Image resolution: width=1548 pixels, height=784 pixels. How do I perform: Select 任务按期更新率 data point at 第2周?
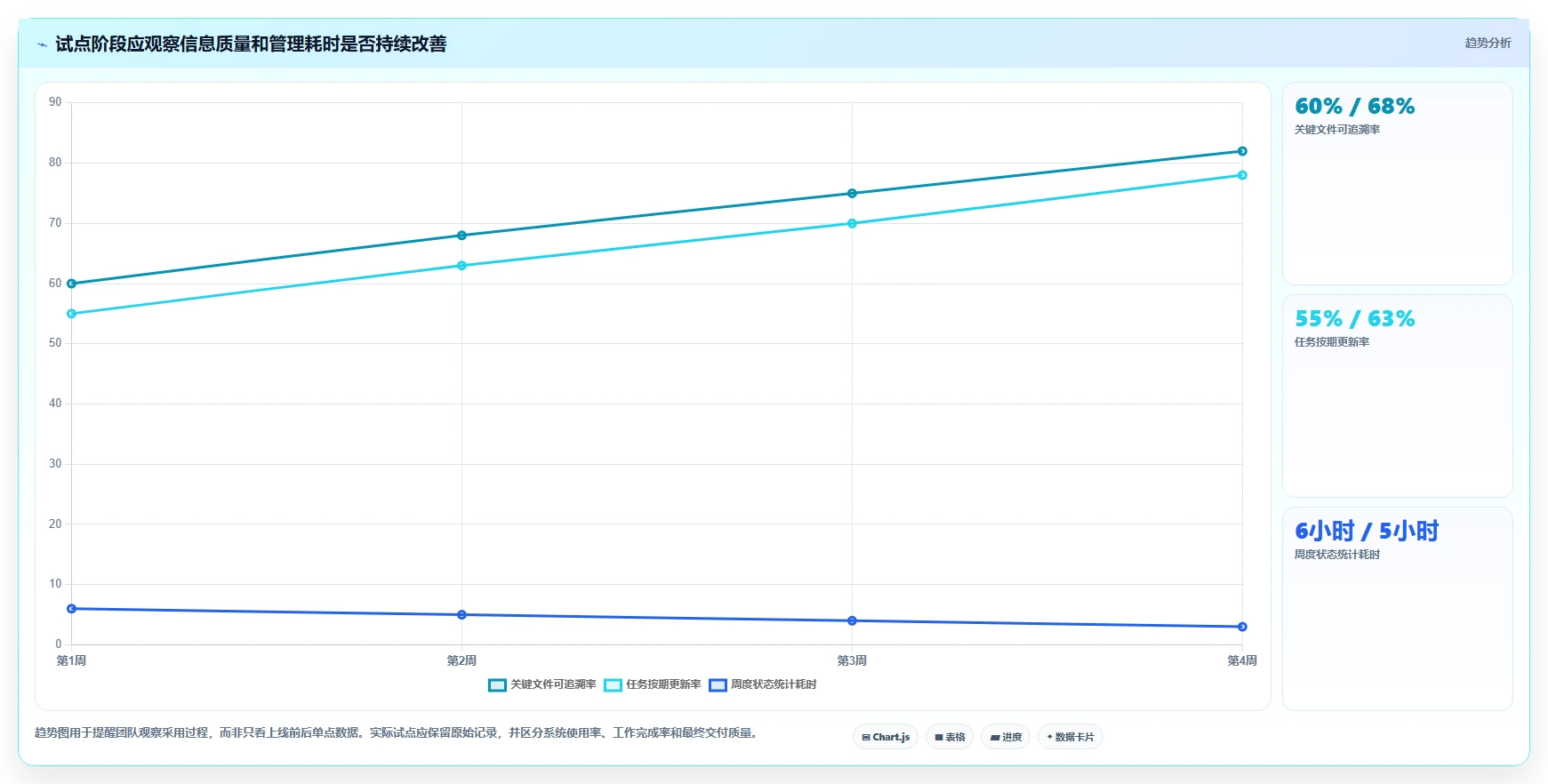tap(461, 266)
